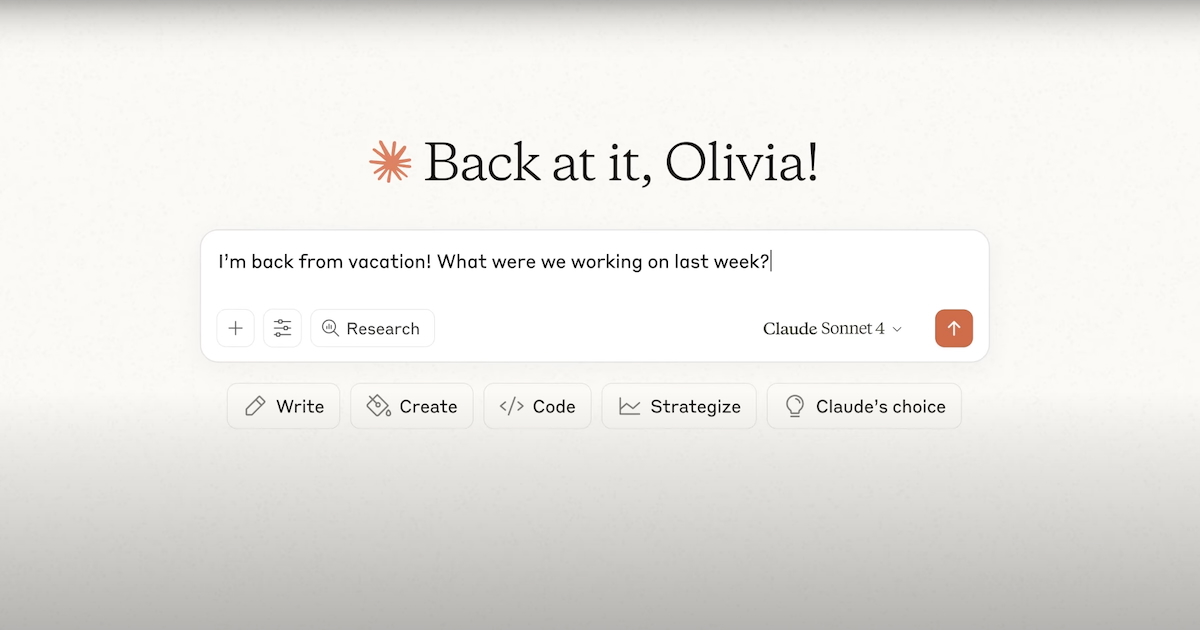Click the magnifier icon in Research button
This screenshot has width=1200, height=630.
point(330,328)
